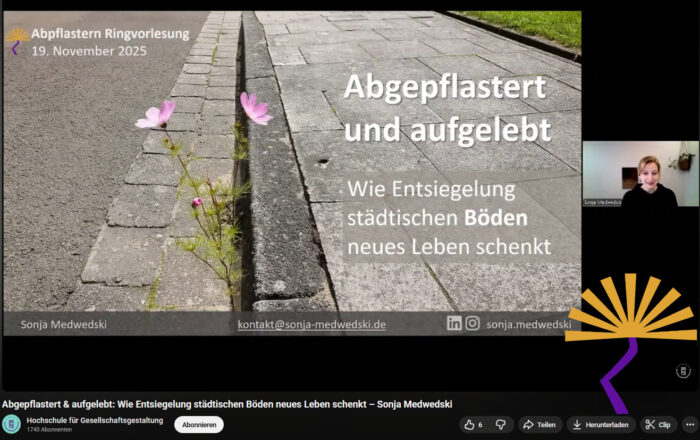
Task: Share the video via Teilen
Action: (x=539, y=424)
